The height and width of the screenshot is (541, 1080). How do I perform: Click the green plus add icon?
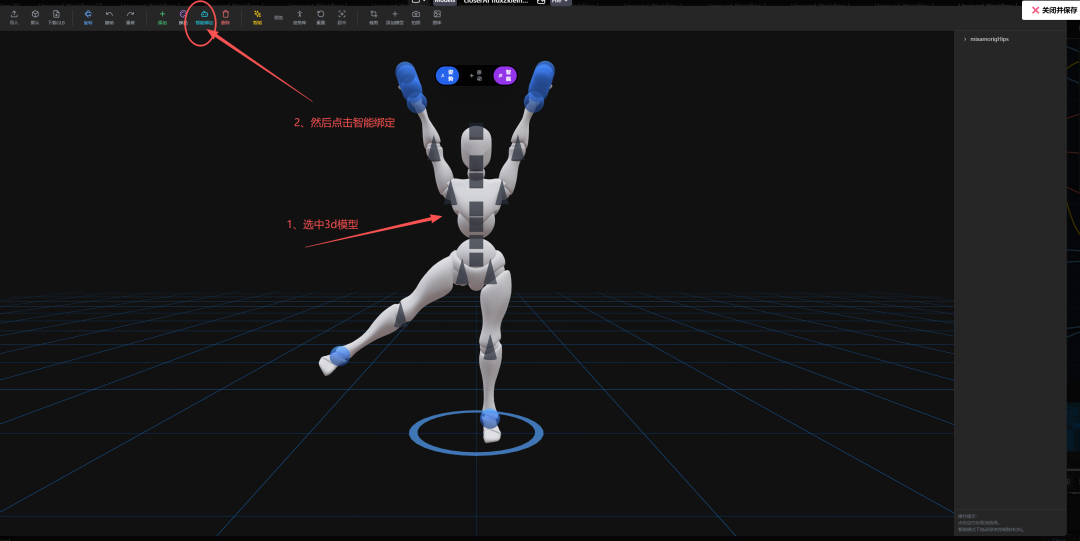pos(162,15)
